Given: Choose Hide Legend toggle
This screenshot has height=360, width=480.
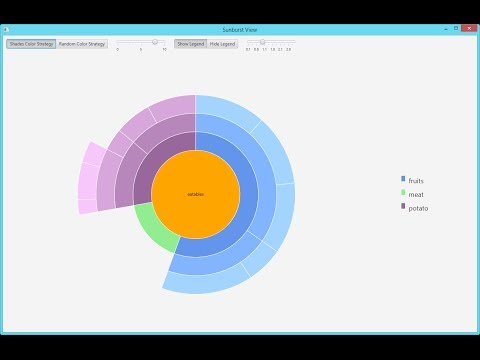Looking at the screenshot, I should coord(222,44).
